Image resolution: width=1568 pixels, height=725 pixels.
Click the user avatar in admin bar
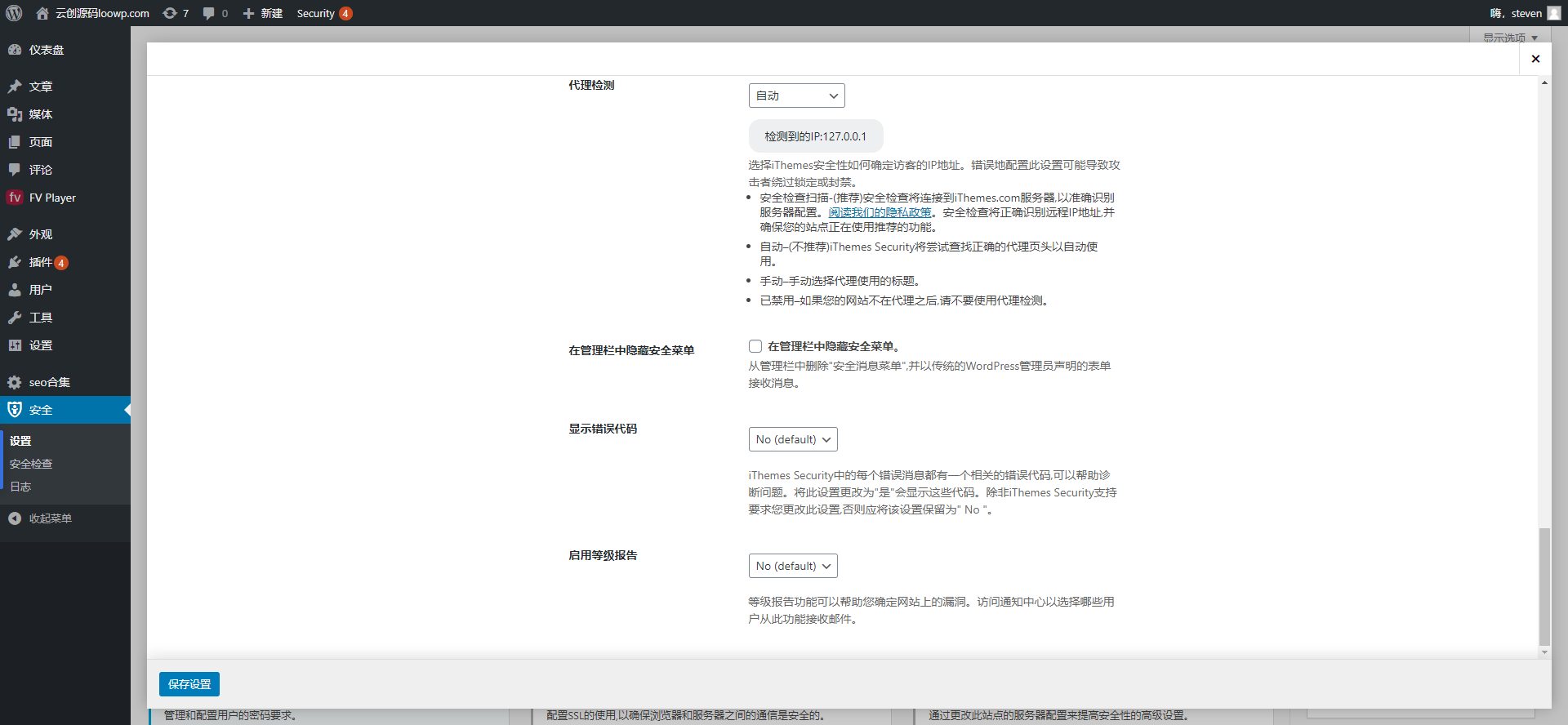1555,13
